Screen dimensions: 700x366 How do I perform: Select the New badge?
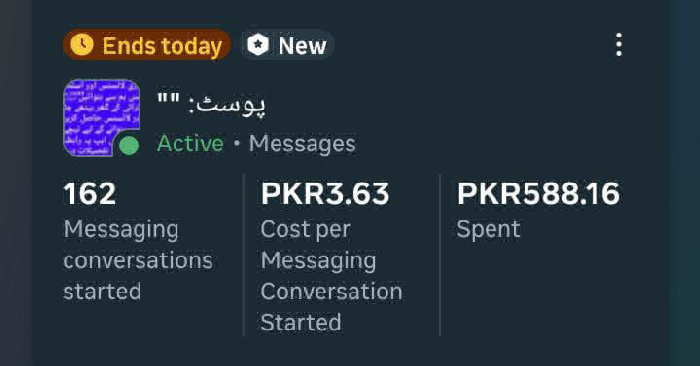point(288,45)
